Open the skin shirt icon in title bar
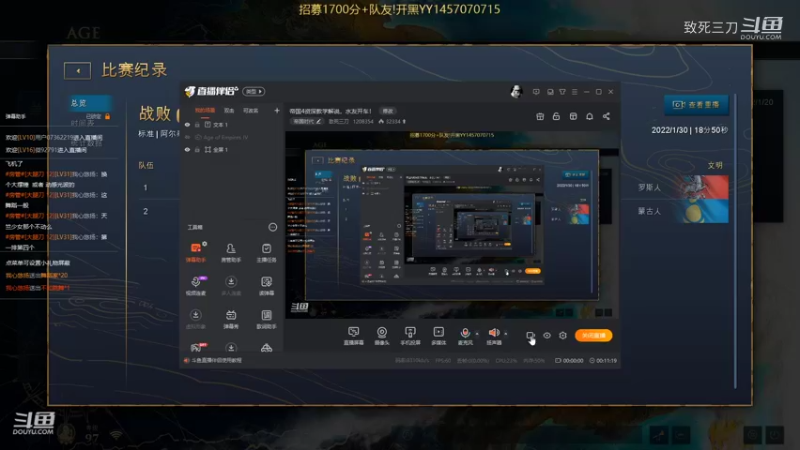 (562, 92)
